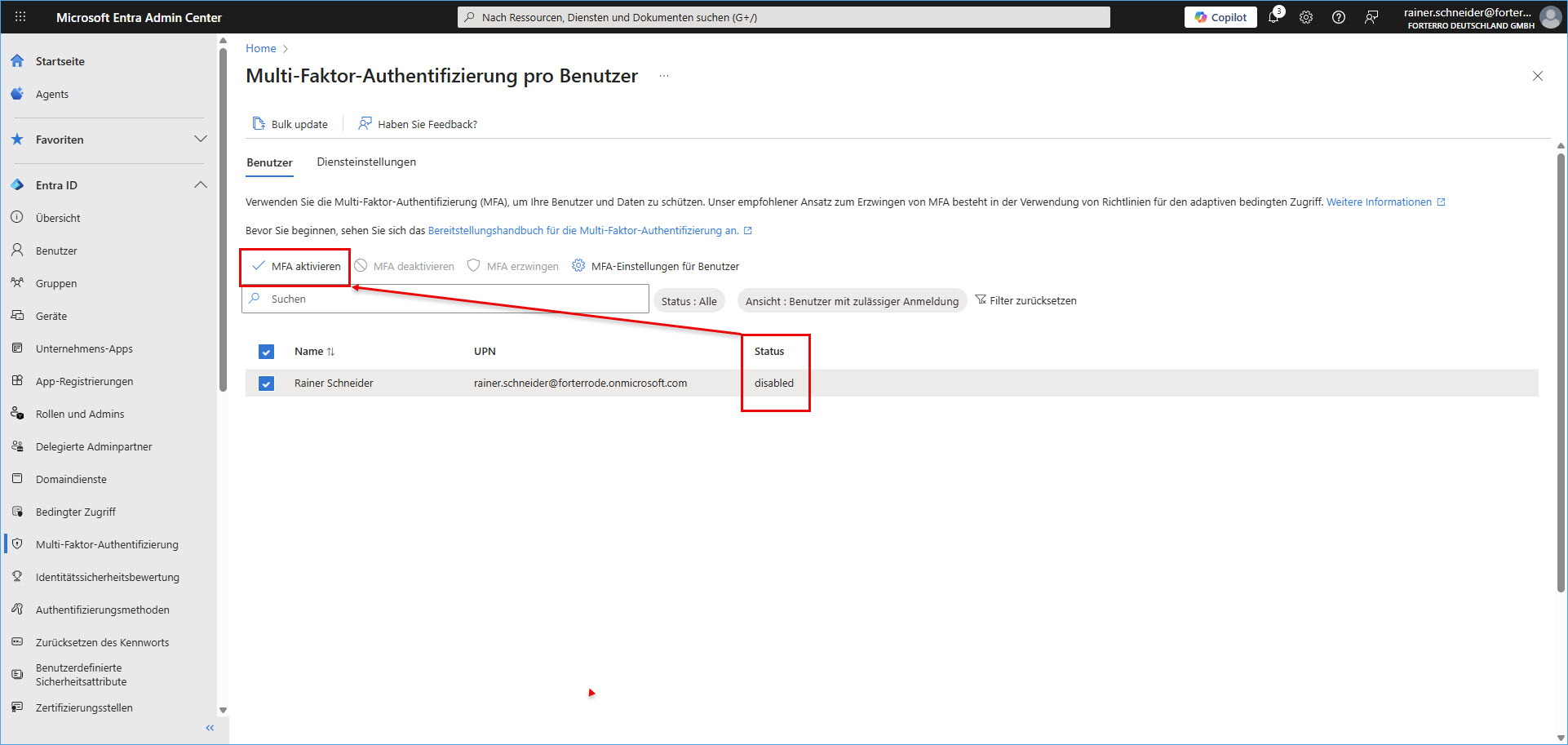Toggle the select-all checkbox in table header
The width and height of the screenshot is (1568, 745).
click(x=266, y=352)
